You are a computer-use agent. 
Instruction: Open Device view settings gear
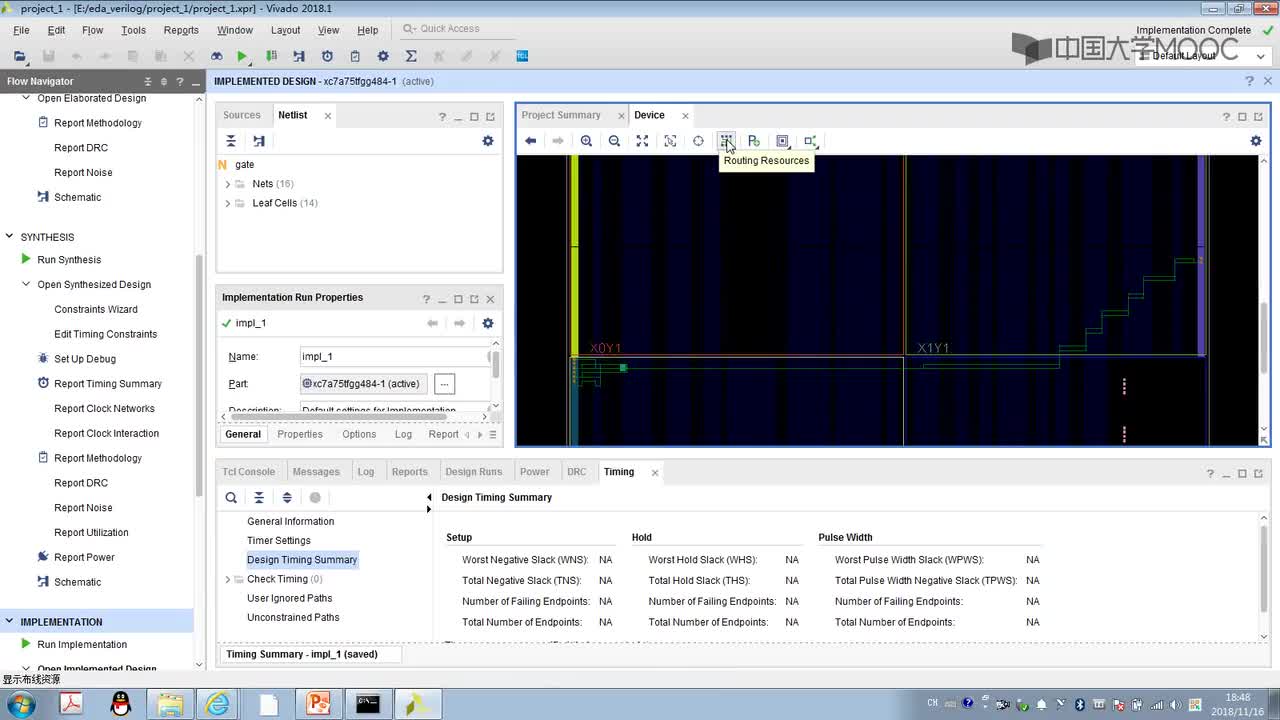1256,141
